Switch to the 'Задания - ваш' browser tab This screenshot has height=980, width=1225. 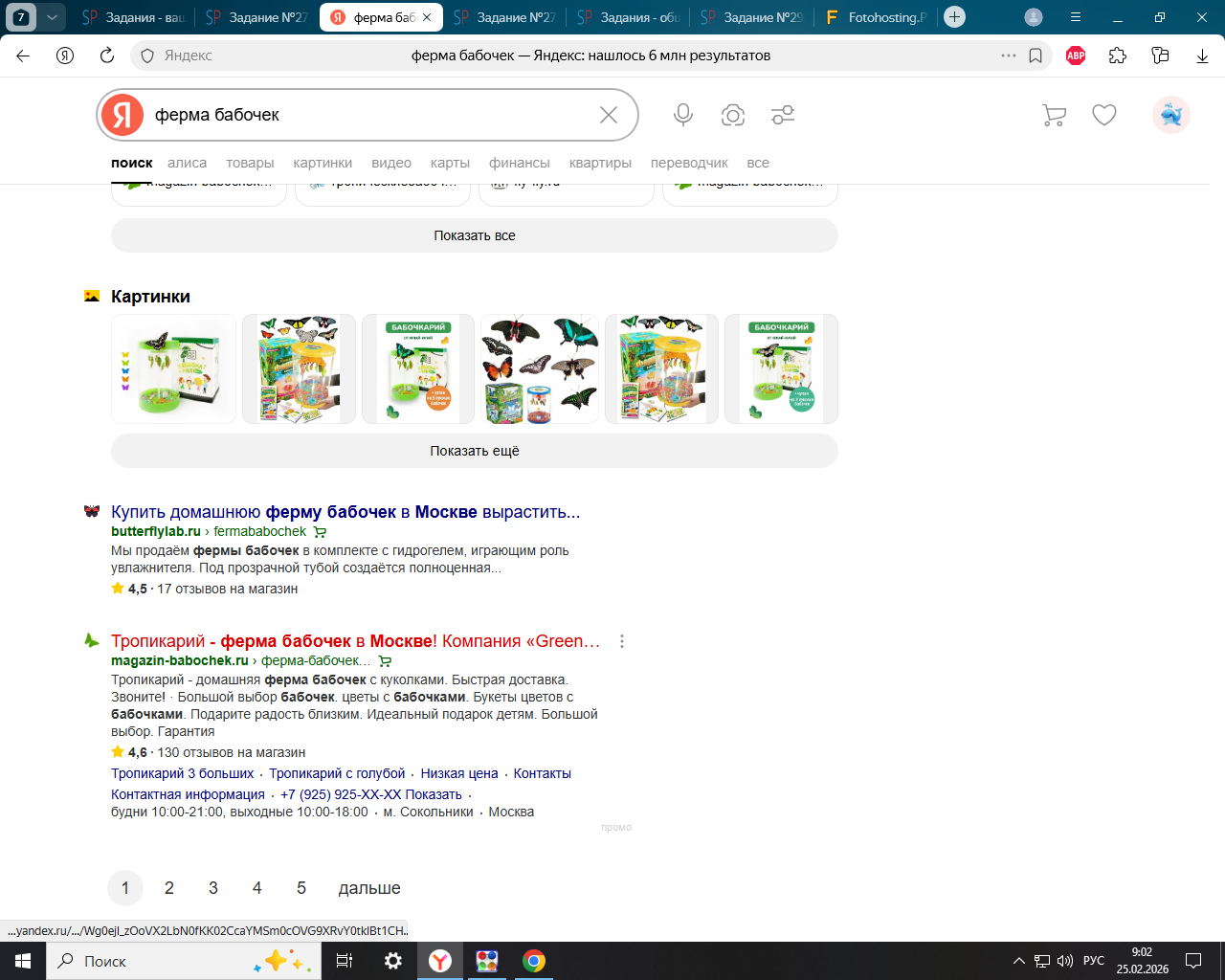point(134,17)
